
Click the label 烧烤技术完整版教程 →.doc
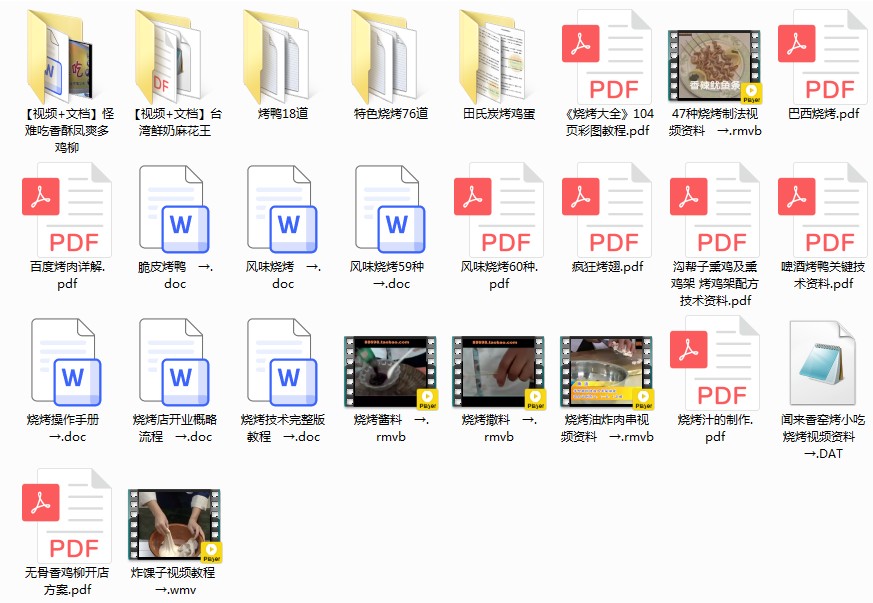(x=283, y=428)
